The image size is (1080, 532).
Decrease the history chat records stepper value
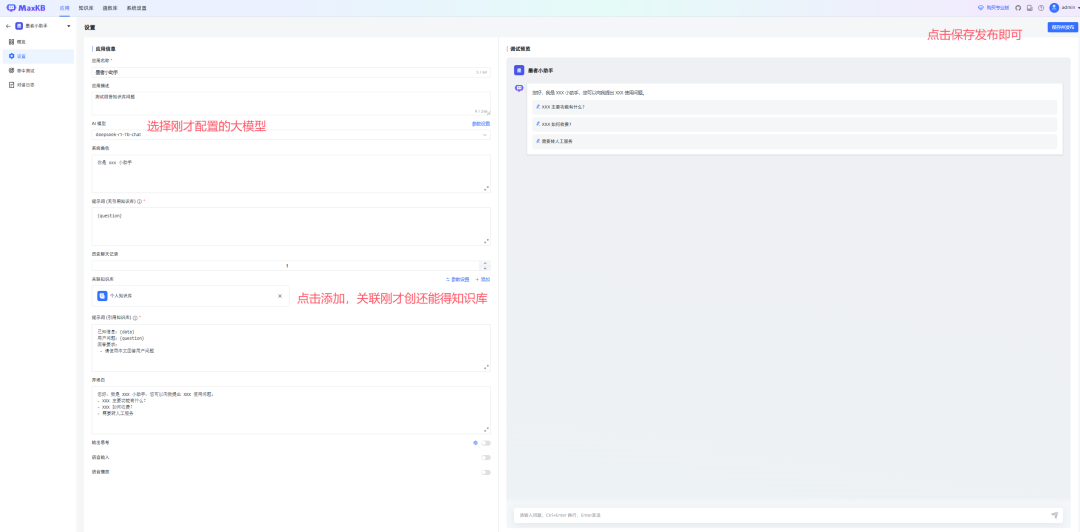tap(486, 268)
